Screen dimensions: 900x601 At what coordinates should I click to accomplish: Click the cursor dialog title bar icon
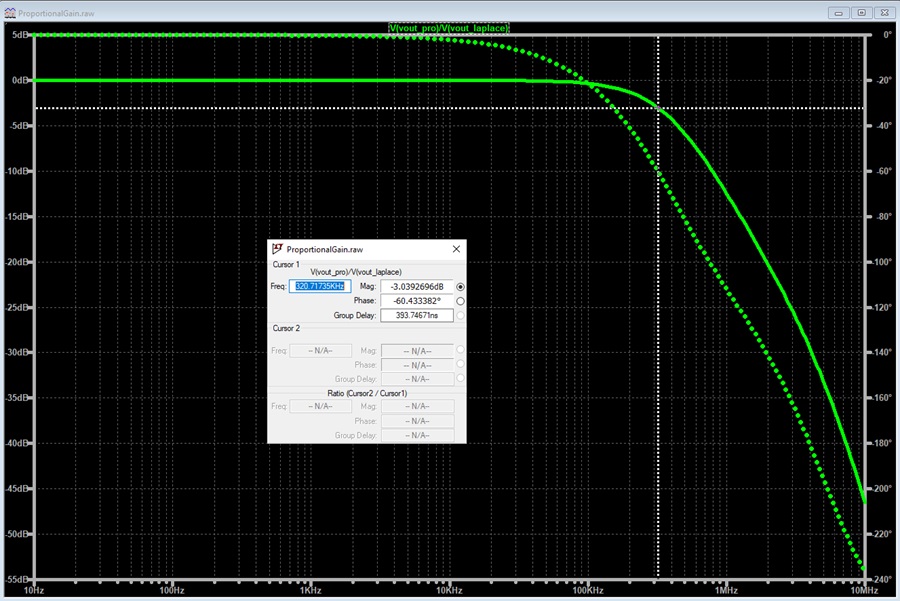click(x=277, y=249)
